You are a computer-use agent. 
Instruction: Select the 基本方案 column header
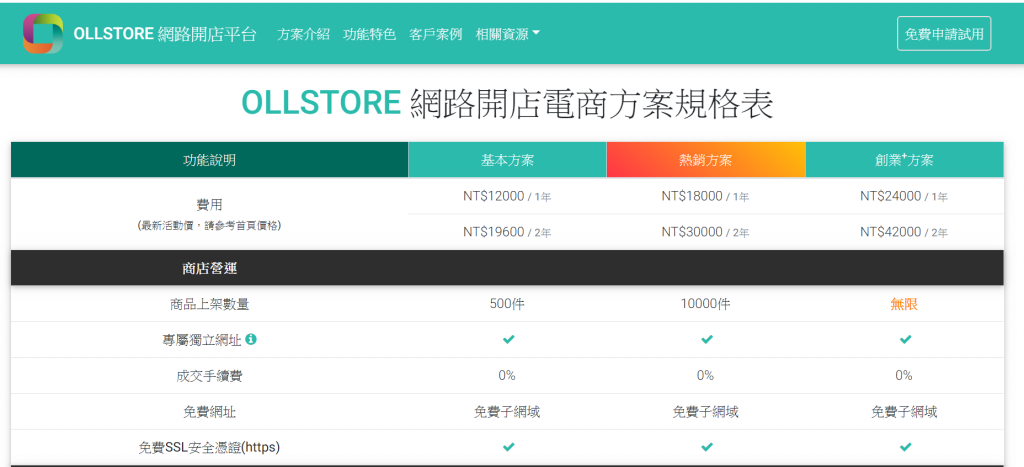tap(507, 160)
